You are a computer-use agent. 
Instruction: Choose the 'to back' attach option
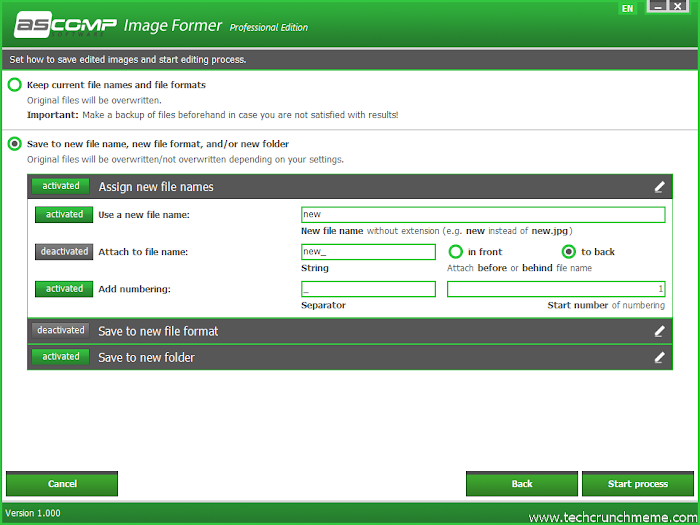click(569, 252)
